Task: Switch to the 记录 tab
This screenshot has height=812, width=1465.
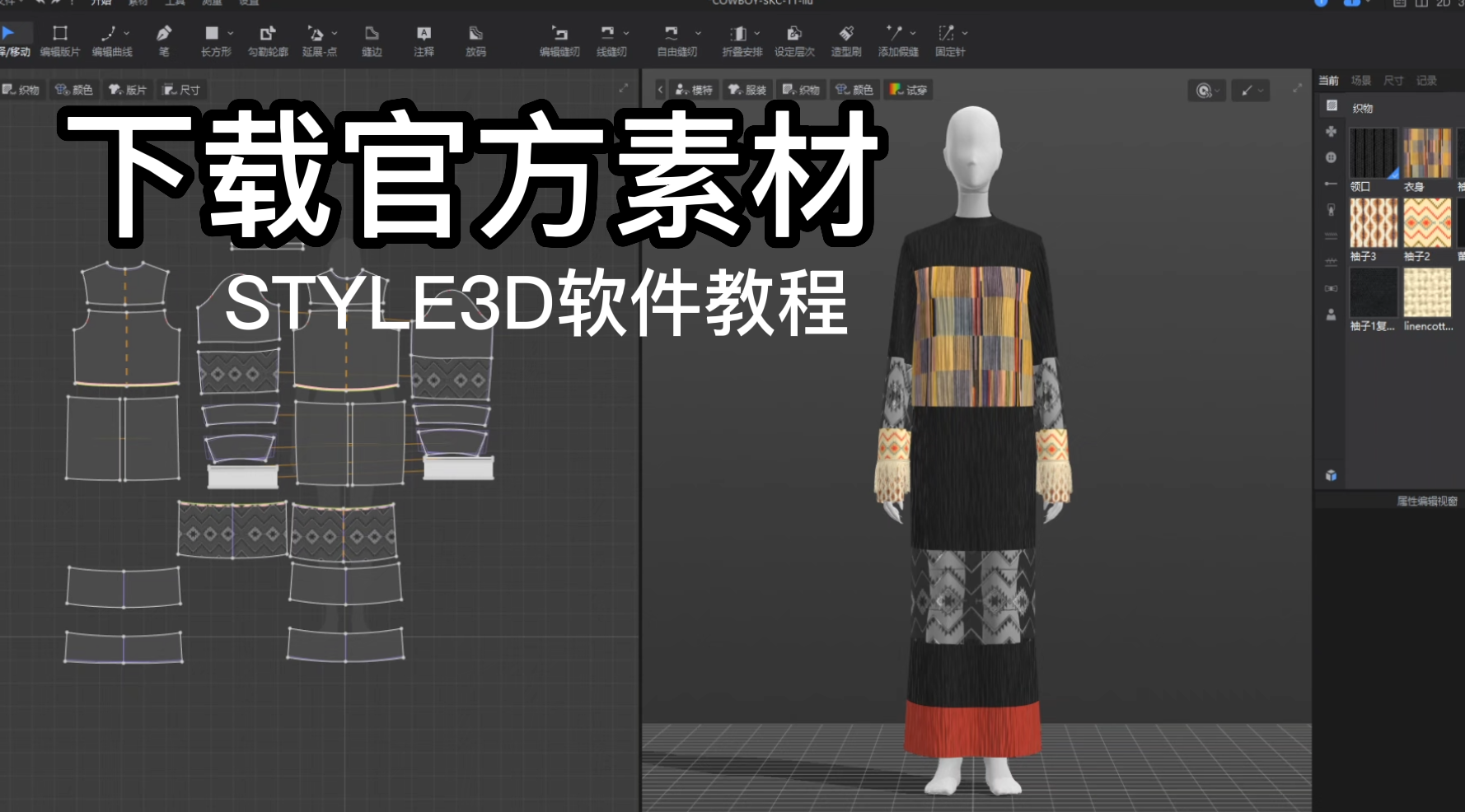Action: 1426,81
